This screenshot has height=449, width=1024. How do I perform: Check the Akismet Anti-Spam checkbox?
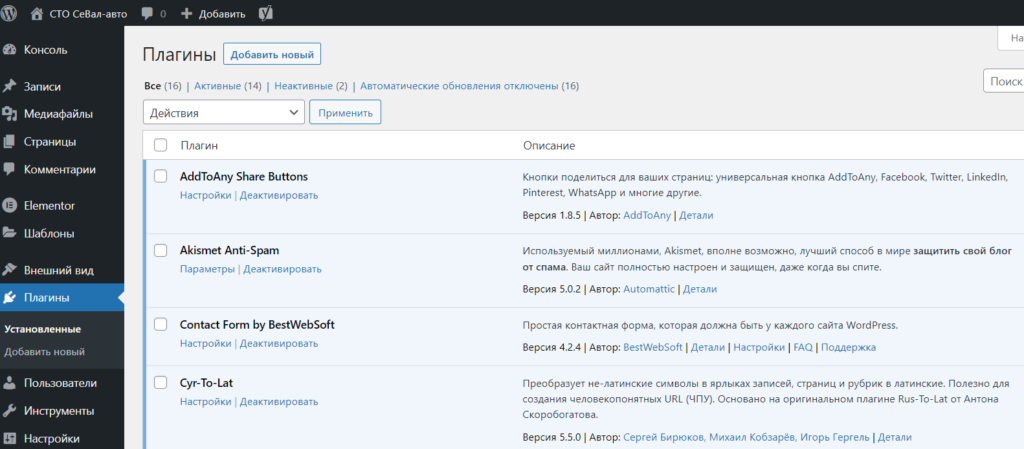pyautogui.click(x=160, y=251)
